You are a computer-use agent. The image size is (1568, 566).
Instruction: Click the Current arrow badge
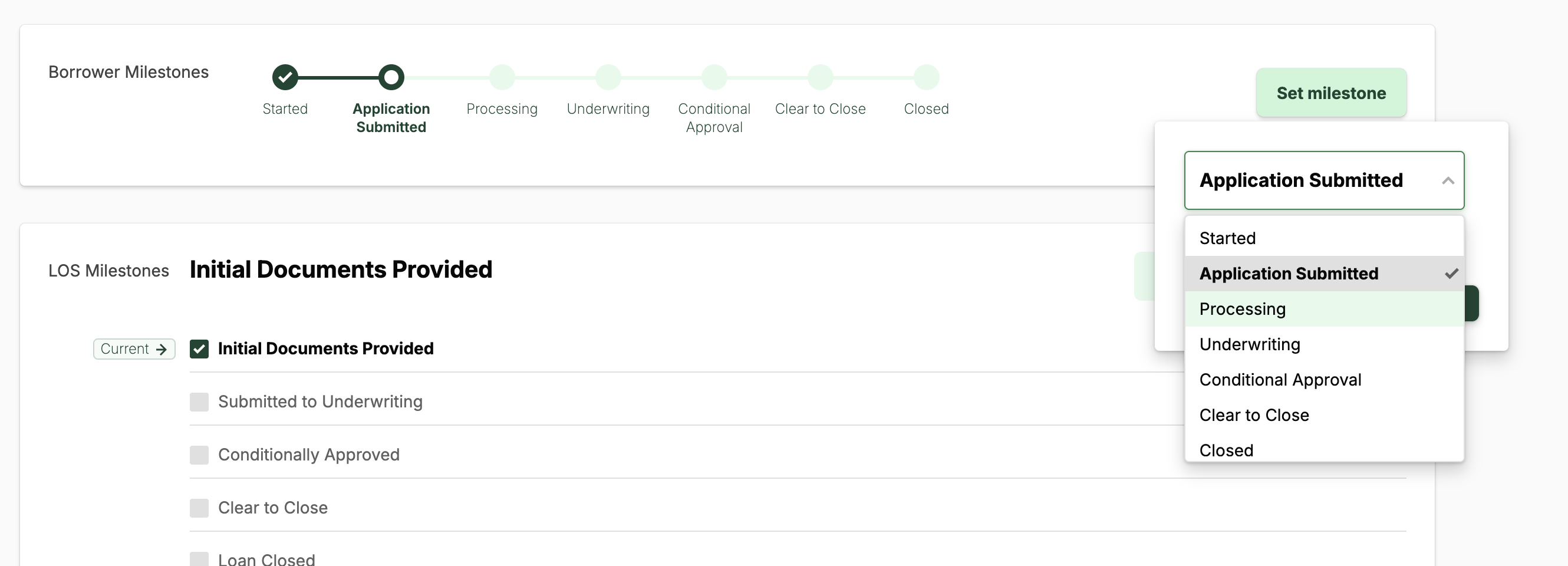tap(134, 348)
